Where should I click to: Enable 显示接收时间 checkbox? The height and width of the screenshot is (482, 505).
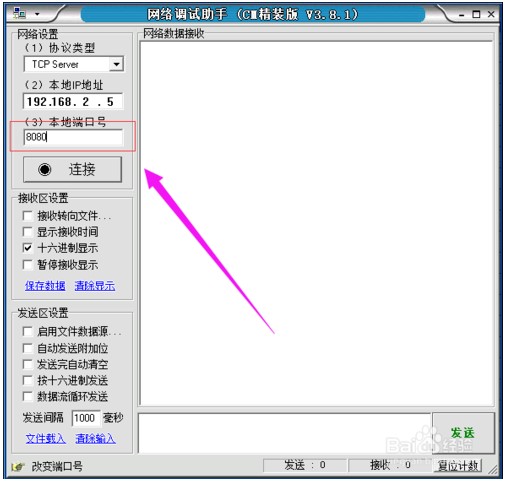(28, 232)
